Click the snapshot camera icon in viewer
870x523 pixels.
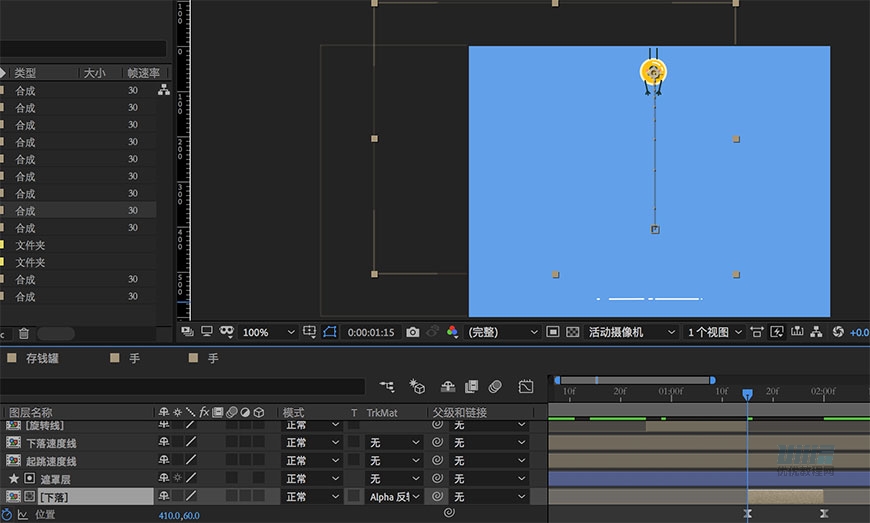click(x=413, y=332)
